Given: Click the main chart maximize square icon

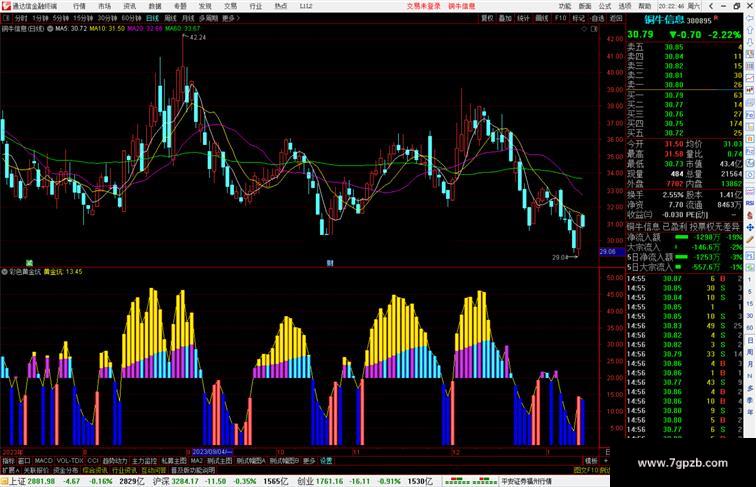Looking at the screenshot, I should click(x=594, y=29).
